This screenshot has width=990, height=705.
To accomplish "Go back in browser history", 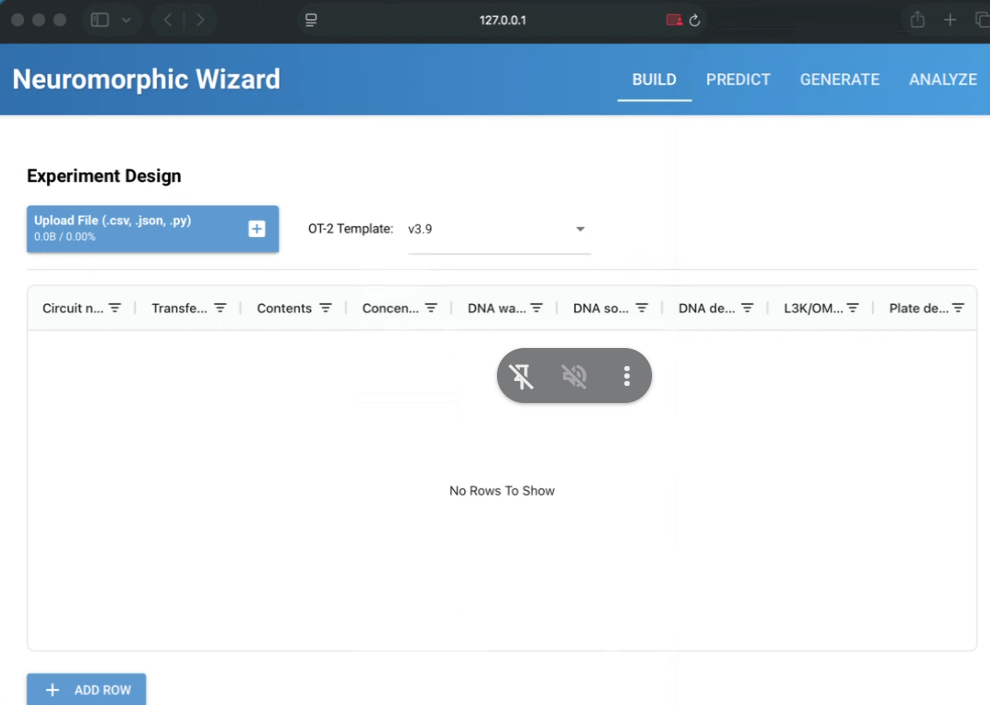I will tap(168, 20).
